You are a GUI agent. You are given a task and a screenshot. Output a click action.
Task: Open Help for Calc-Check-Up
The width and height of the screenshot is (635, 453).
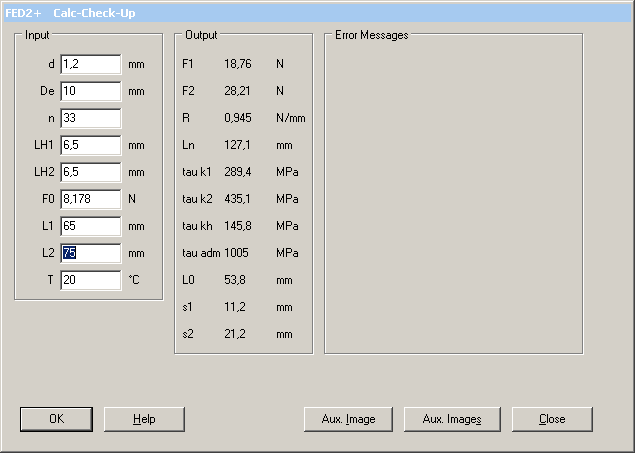(144, 419)
